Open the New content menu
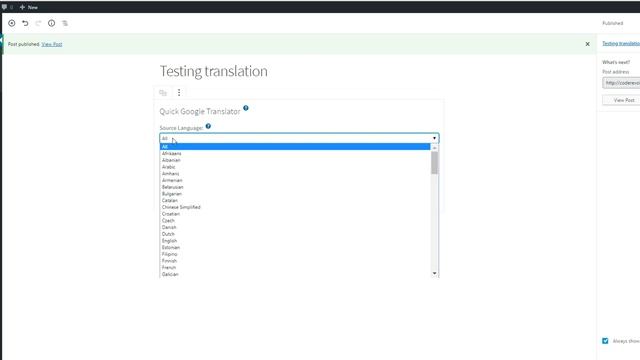 tap(29, 7)
